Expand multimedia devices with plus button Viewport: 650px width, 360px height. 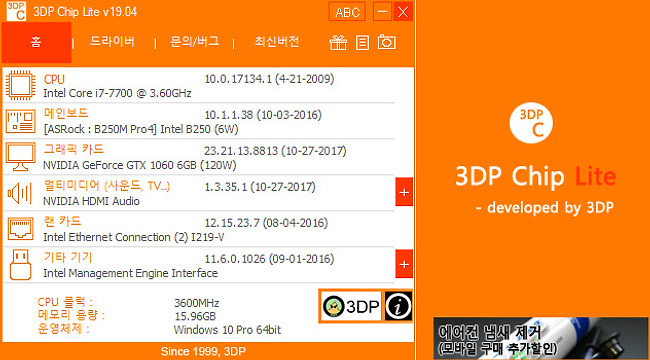click(x=404, y=192)
